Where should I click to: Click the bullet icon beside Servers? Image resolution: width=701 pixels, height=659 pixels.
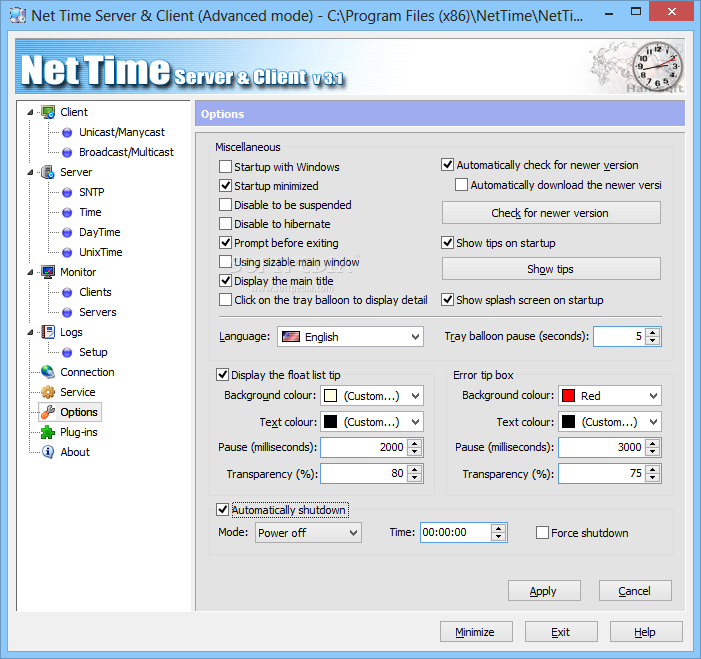coord(67,313)
